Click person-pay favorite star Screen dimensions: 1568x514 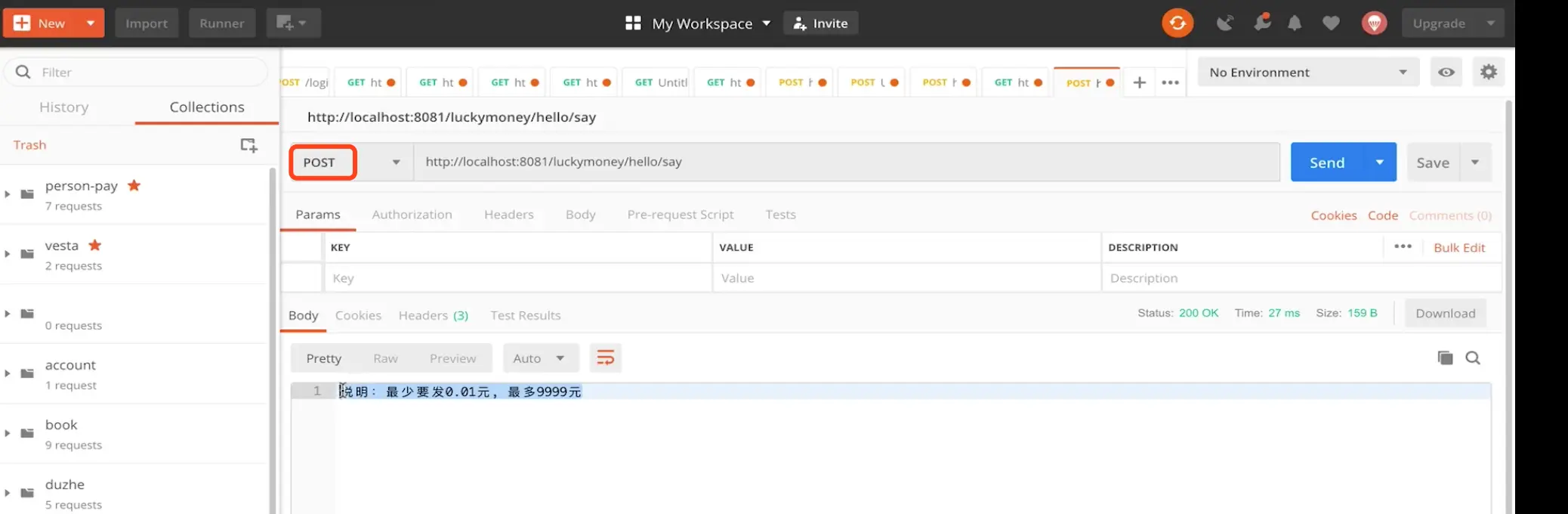coord(134,185)
